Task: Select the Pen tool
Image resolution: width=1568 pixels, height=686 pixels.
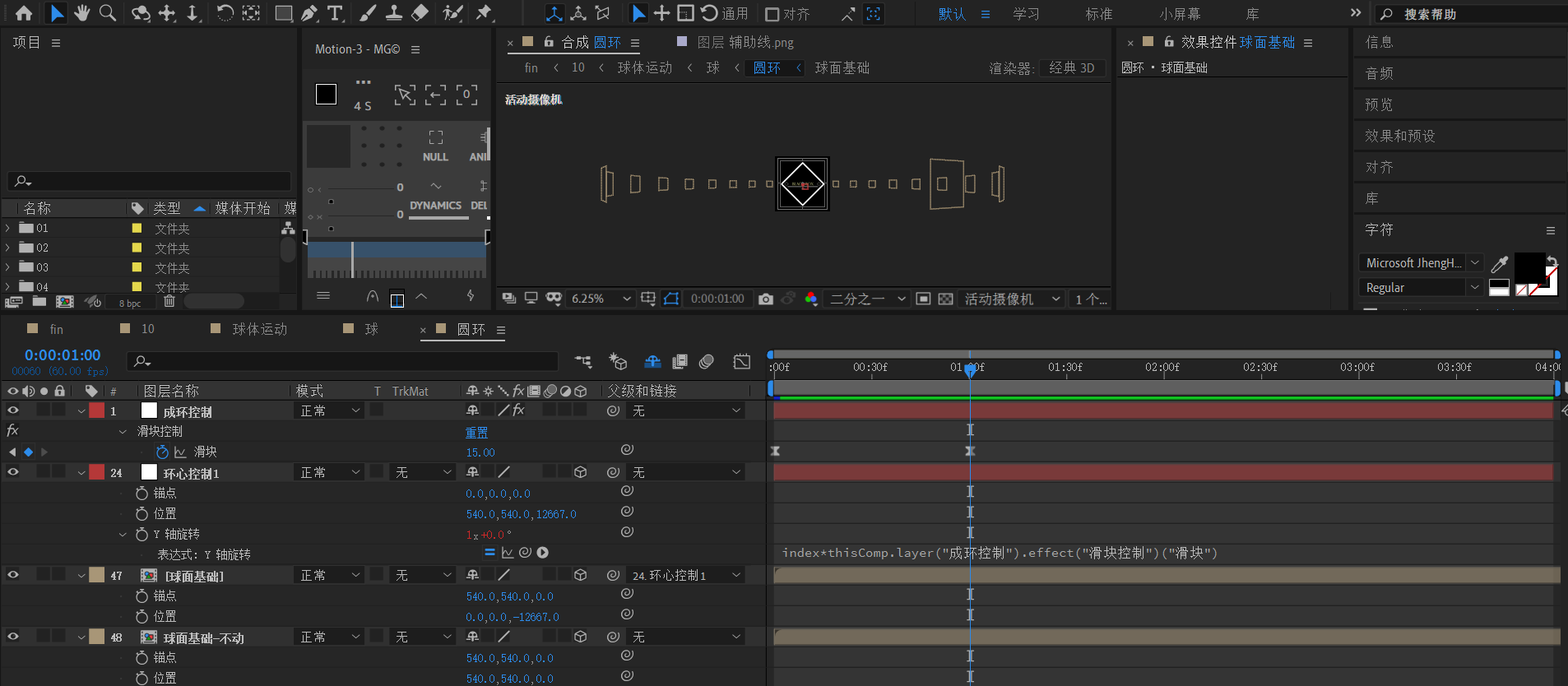Action: [x=308, y=13]
